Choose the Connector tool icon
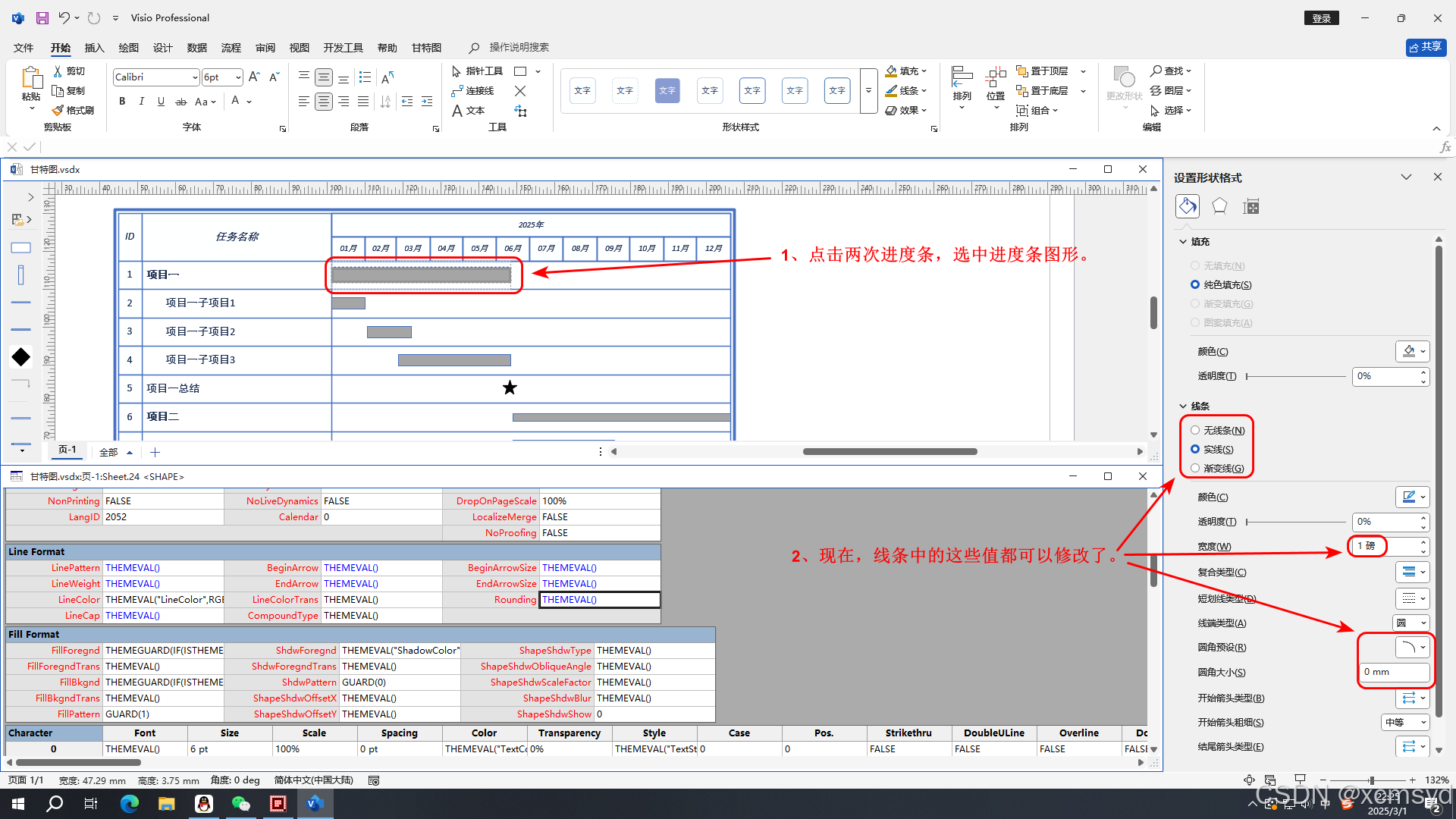Screen dimensions: 1456x819 (x=457, y=91)
